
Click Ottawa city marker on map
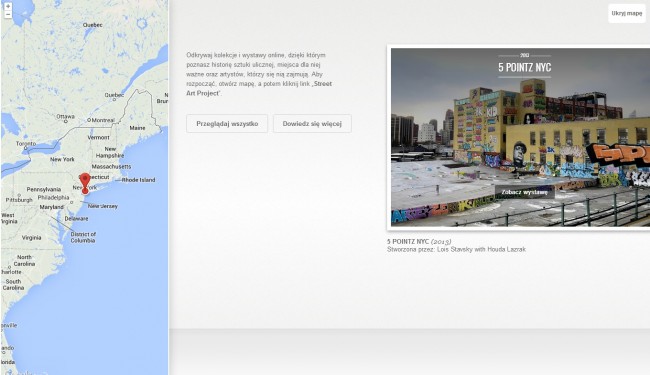(65, 121)
